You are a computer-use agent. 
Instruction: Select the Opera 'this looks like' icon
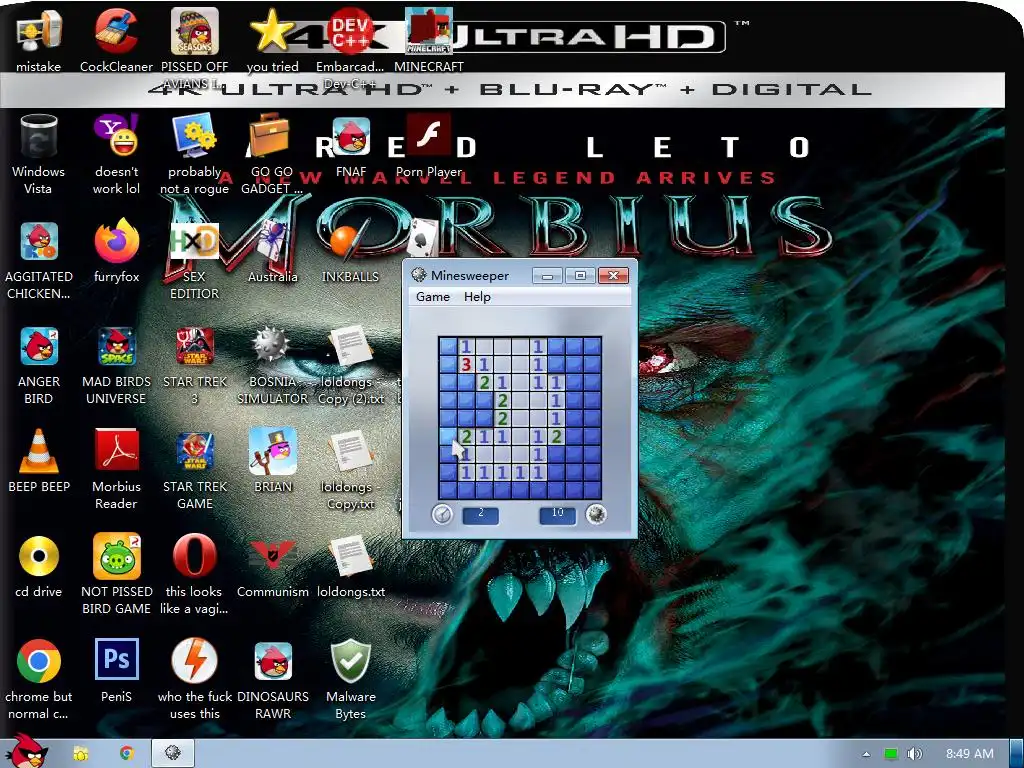pyautogui.click(x=195, y=573)
